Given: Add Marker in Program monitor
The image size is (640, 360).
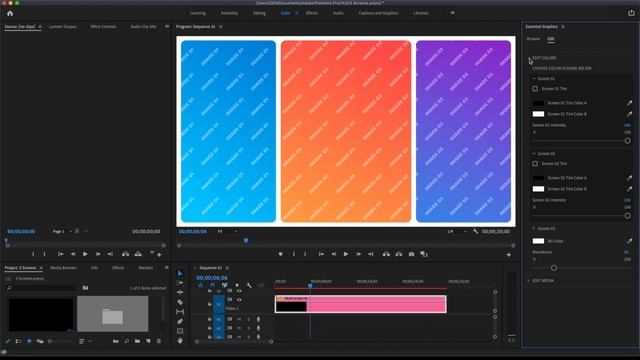Looking at the screenshot, I should point(280,254).
